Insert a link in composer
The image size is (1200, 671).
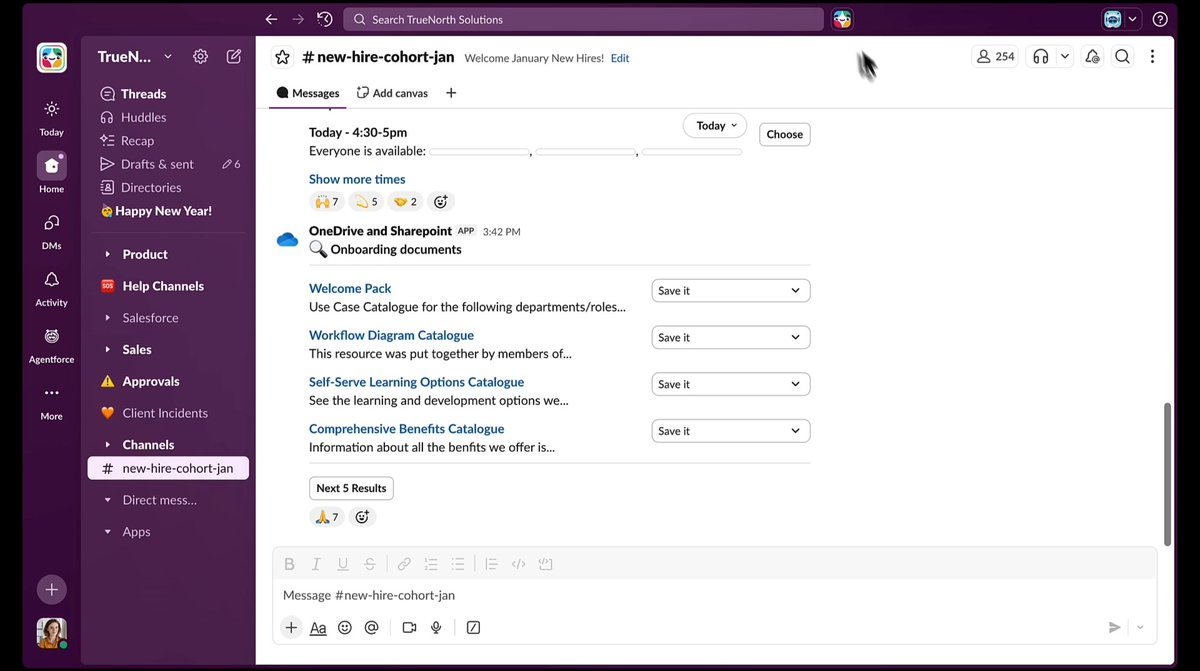(x=404, y=564)
